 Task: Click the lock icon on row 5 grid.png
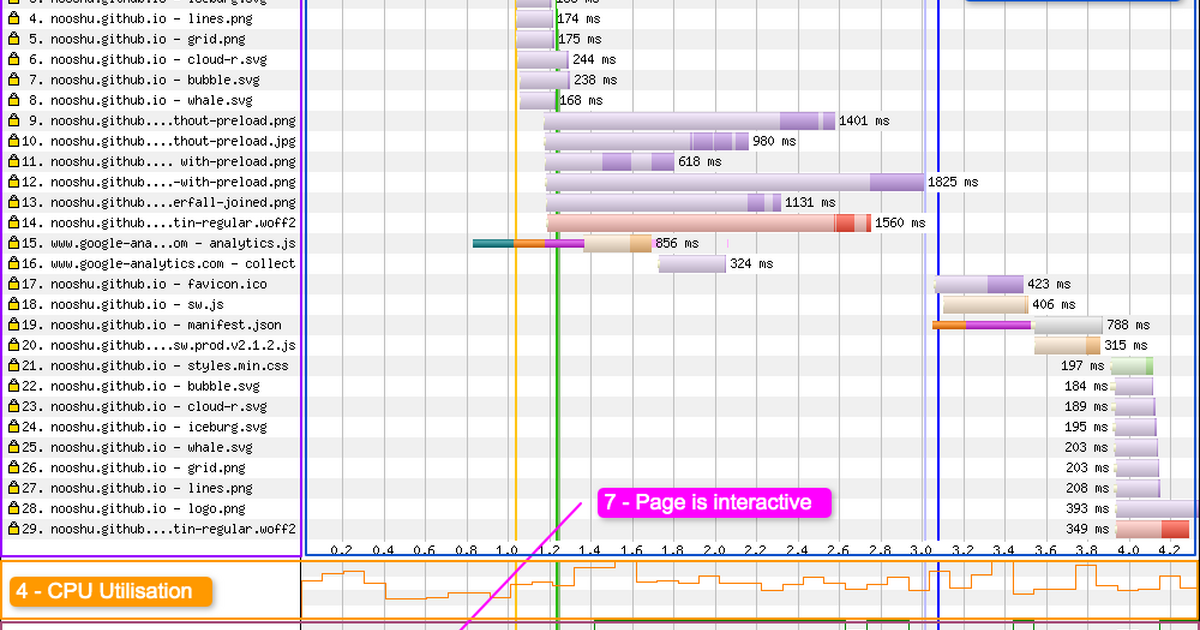[14, 39]
